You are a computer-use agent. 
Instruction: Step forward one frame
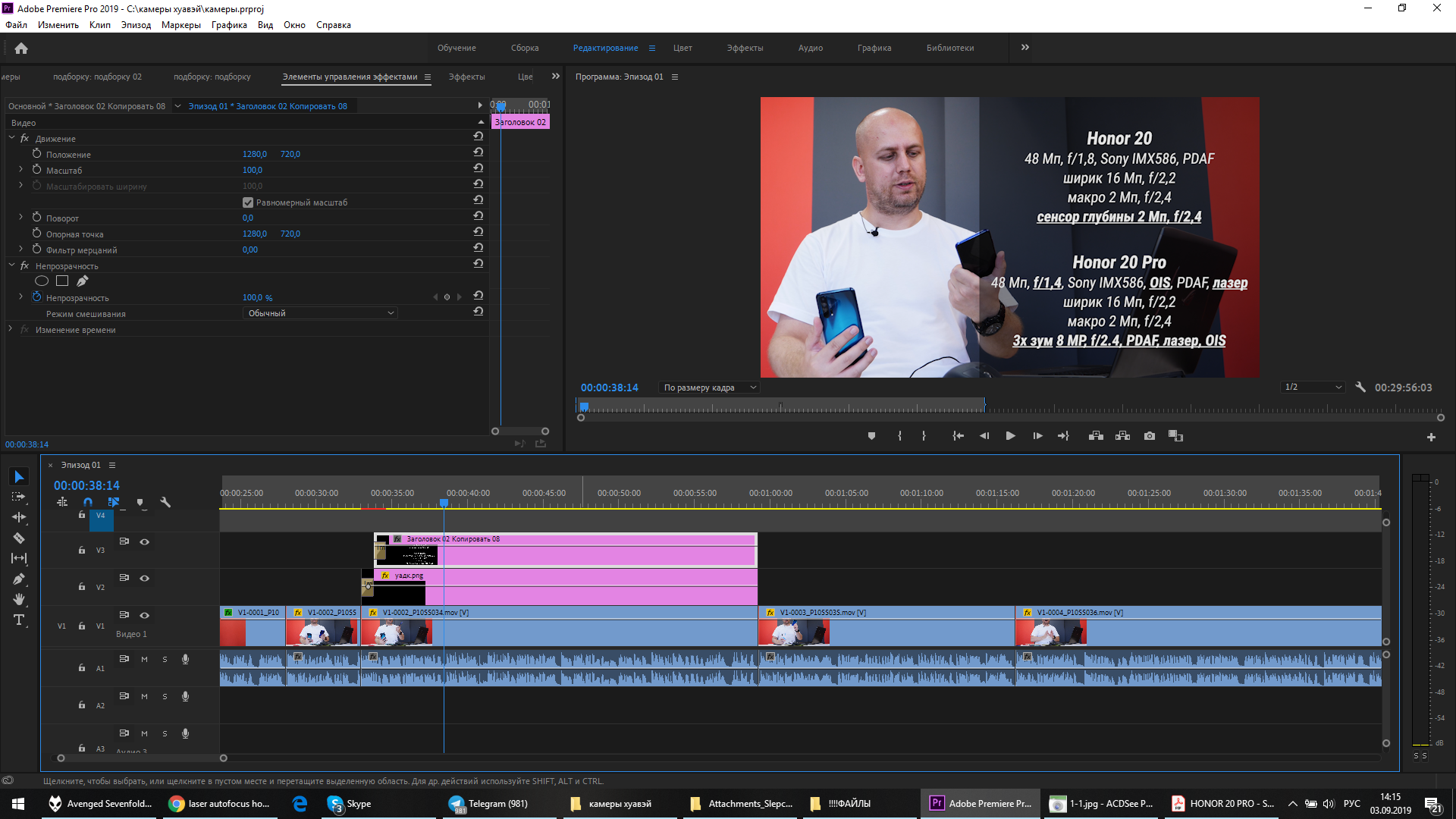[1037, 436]
